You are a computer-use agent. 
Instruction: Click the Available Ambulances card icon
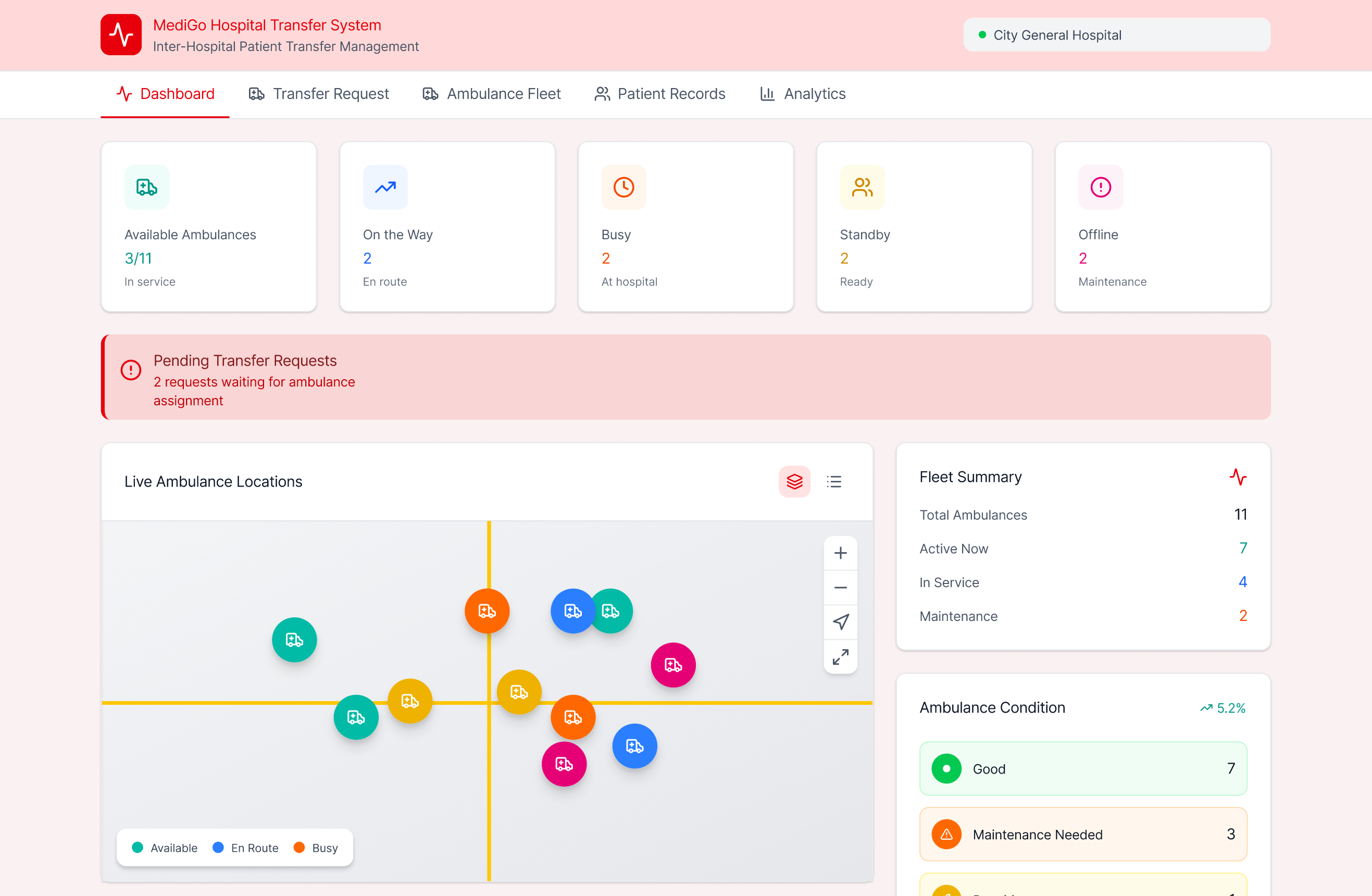pyautogui.click(x=146, y=188)
